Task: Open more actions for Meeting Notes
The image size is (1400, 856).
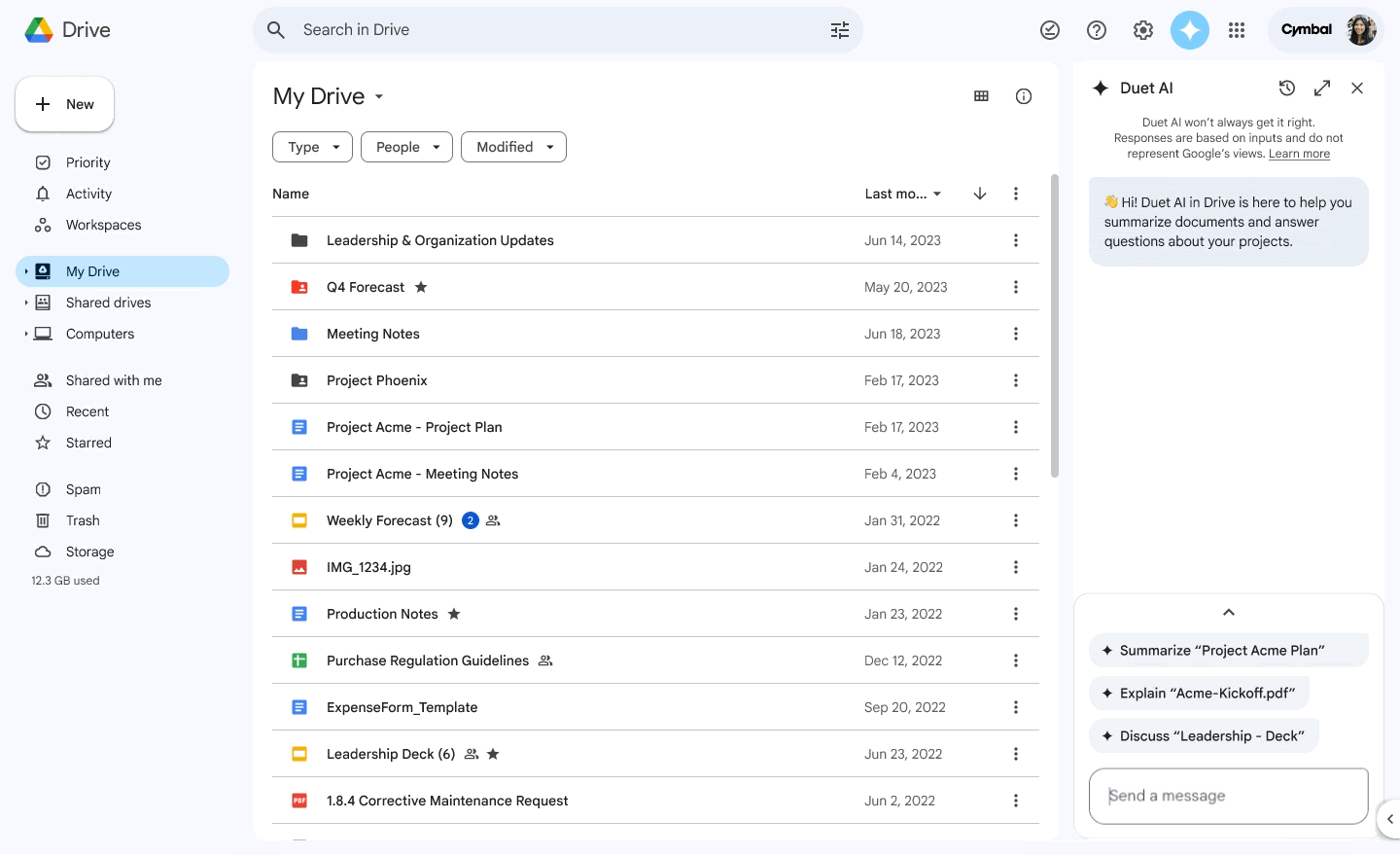Action: 1016,334
